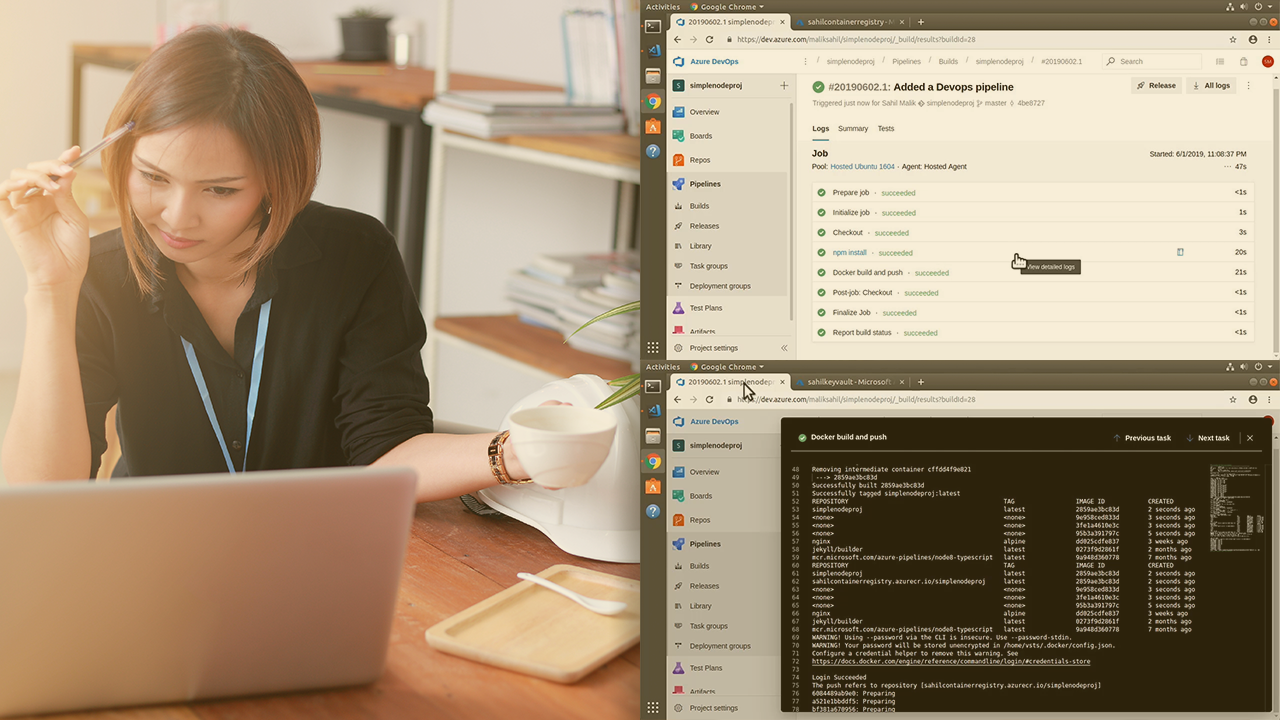Open the Marketplace shopping bag icon
This screenshot has height=720, width=1280.
click(1243, 61)
